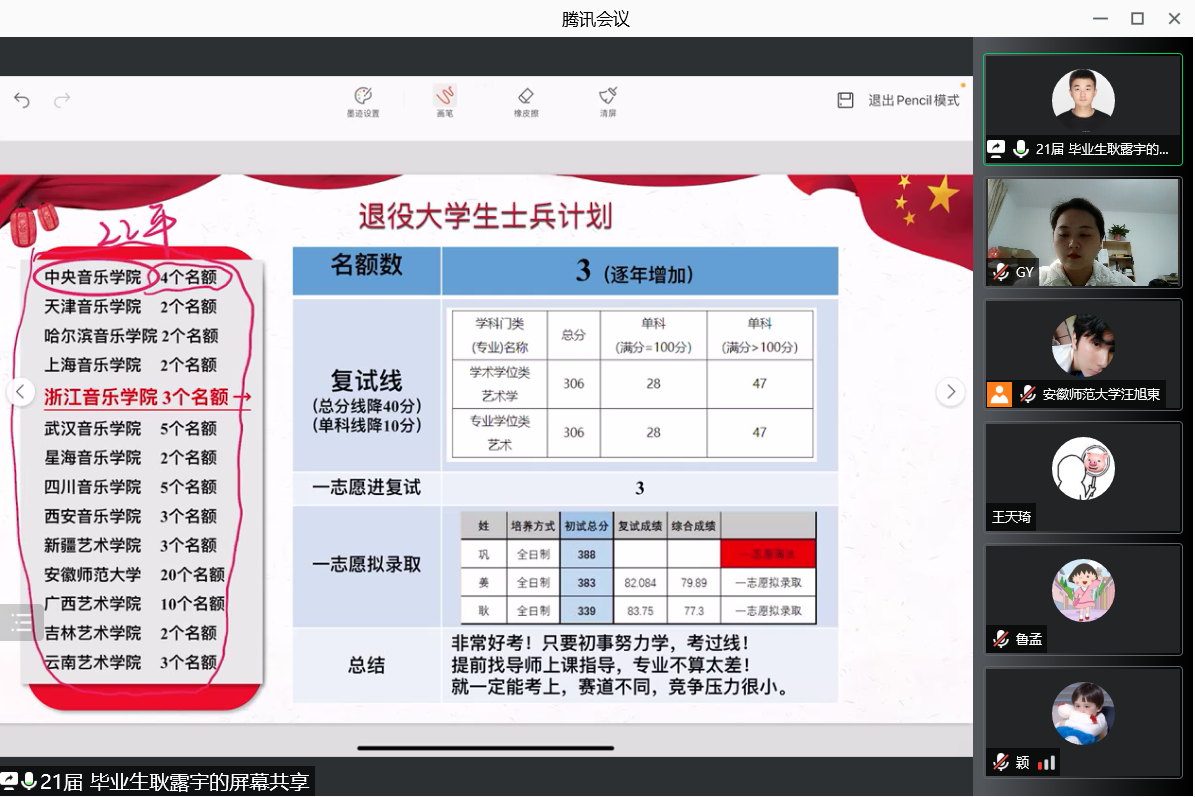Click orange host icon on 安徽师范大学汪旭東 tile
The height and width of the screenshot is (797, 1195).
coord(1000,394)
